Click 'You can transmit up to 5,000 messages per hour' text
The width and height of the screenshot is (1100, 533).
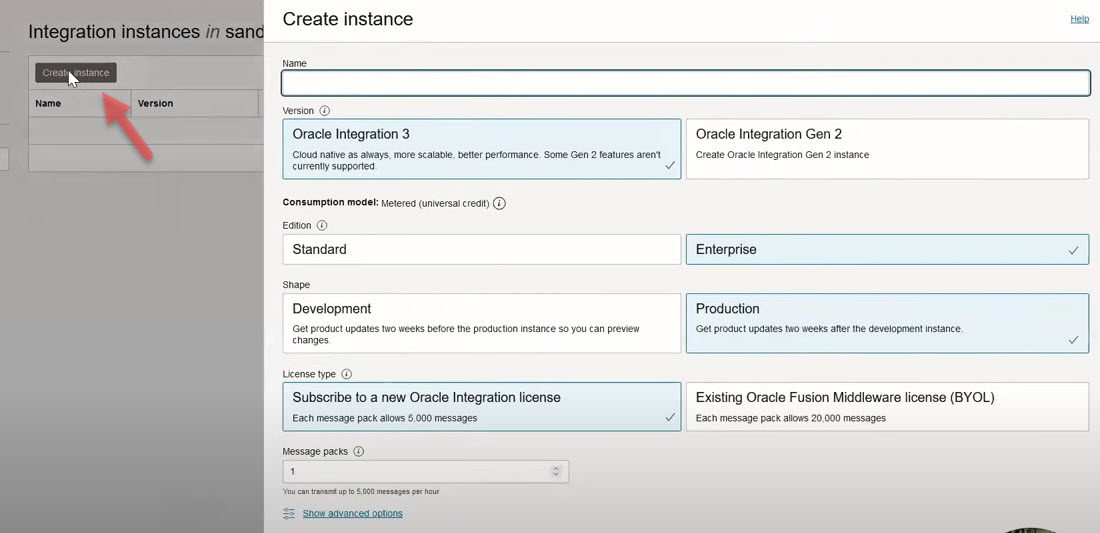(361, 492)
